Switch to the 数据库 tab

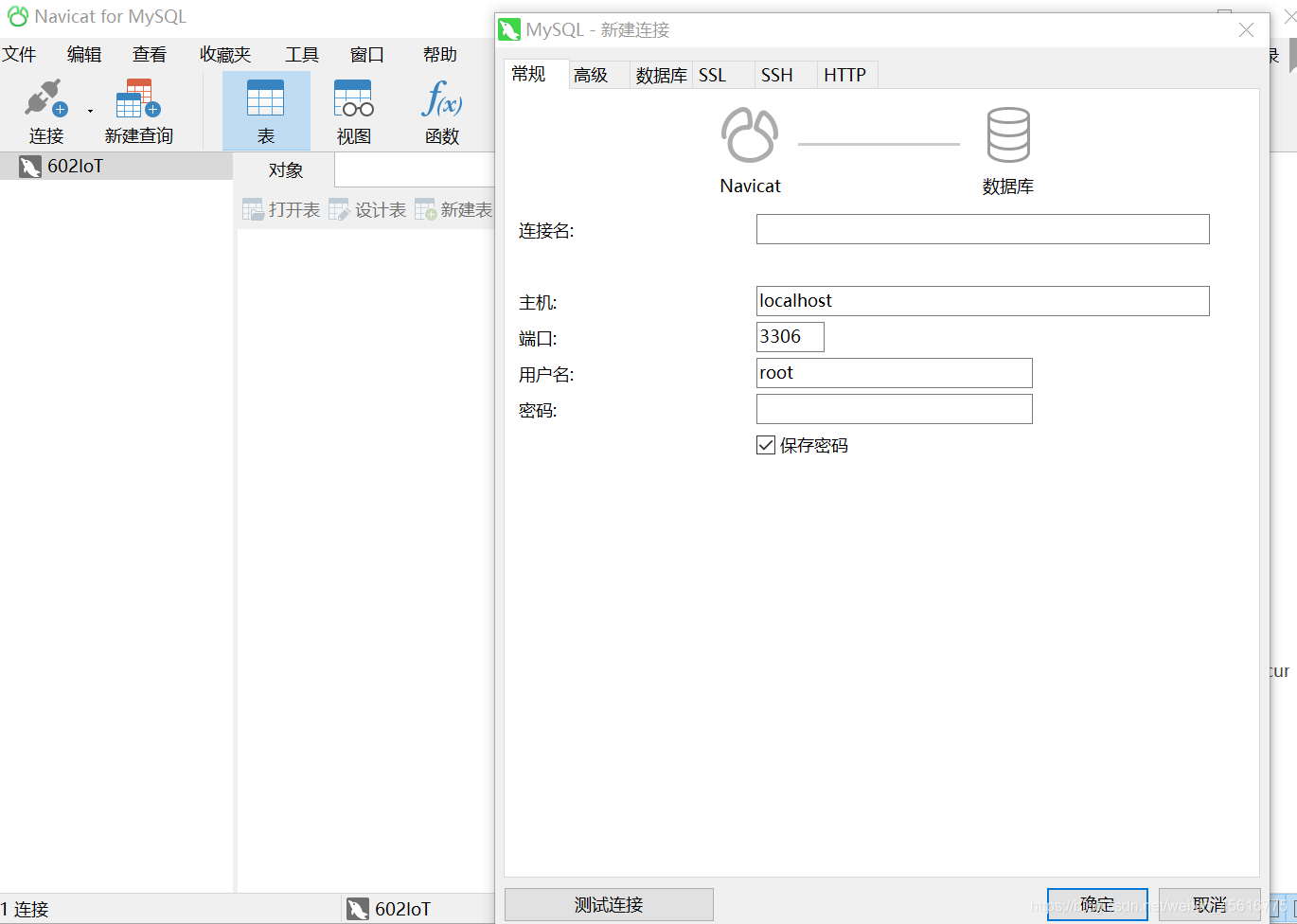[x=661, y=75]
